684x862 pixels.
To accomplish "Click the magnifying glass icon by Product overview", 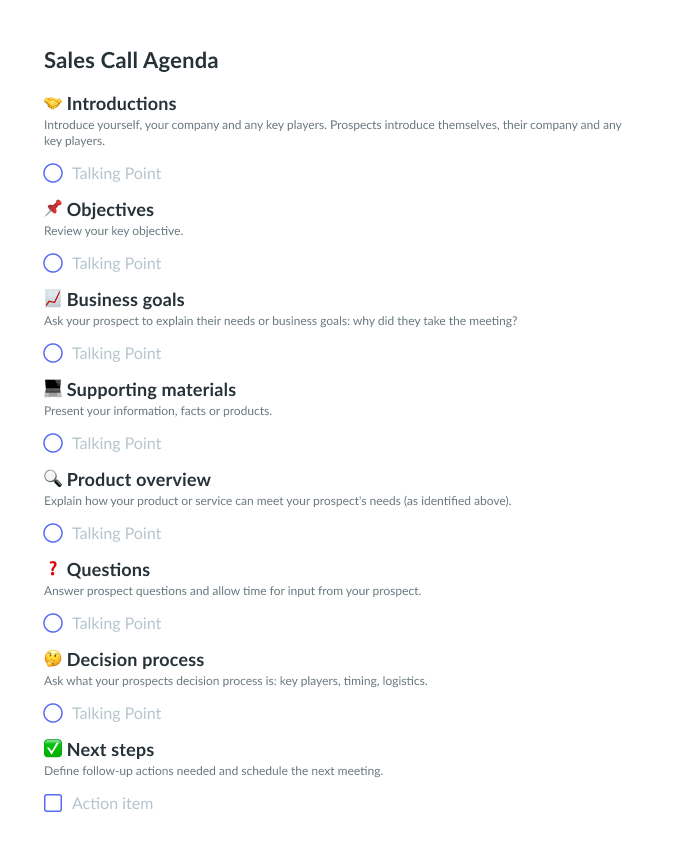I will 53,478.
